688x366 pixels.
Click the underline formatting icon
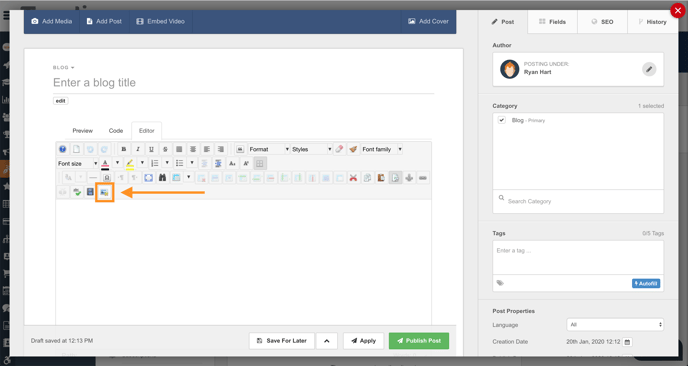151,149
